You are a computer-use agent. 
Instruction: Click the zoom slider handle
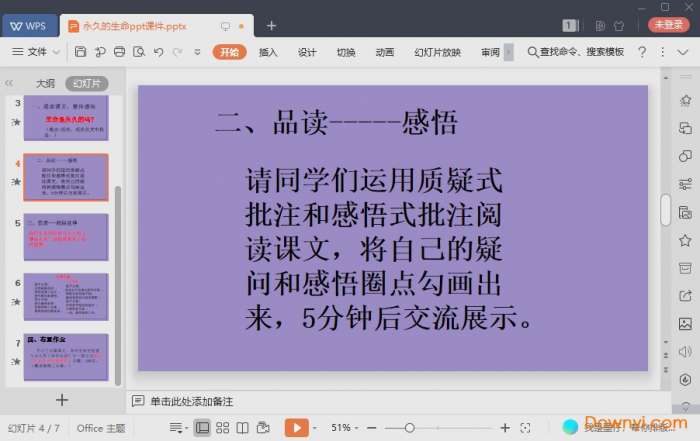coord(409,428)
